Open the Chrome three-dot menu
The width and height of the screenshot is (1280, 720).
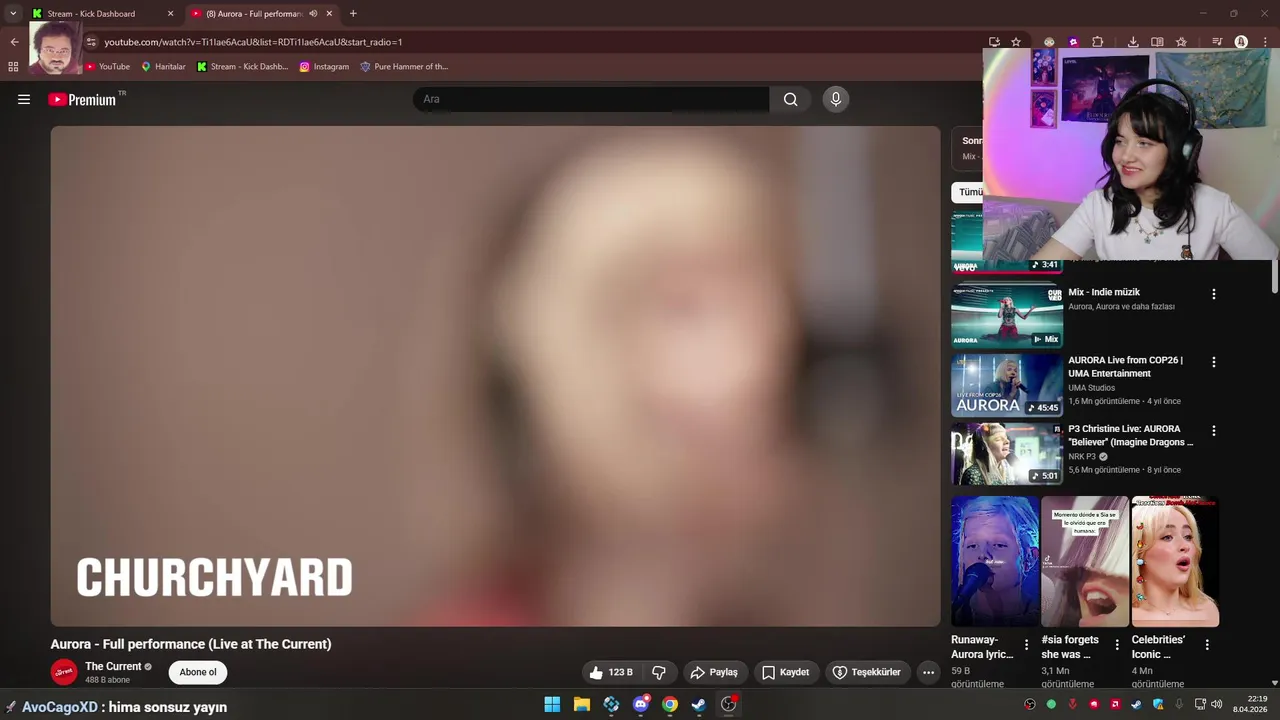coord(1265,42)
